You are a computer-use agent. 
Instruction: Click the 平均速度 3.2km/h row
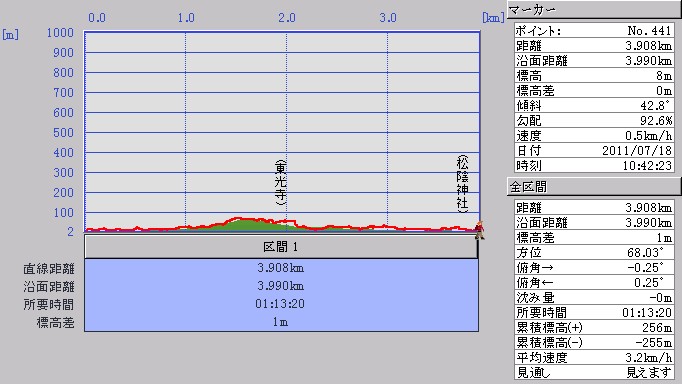594,357
